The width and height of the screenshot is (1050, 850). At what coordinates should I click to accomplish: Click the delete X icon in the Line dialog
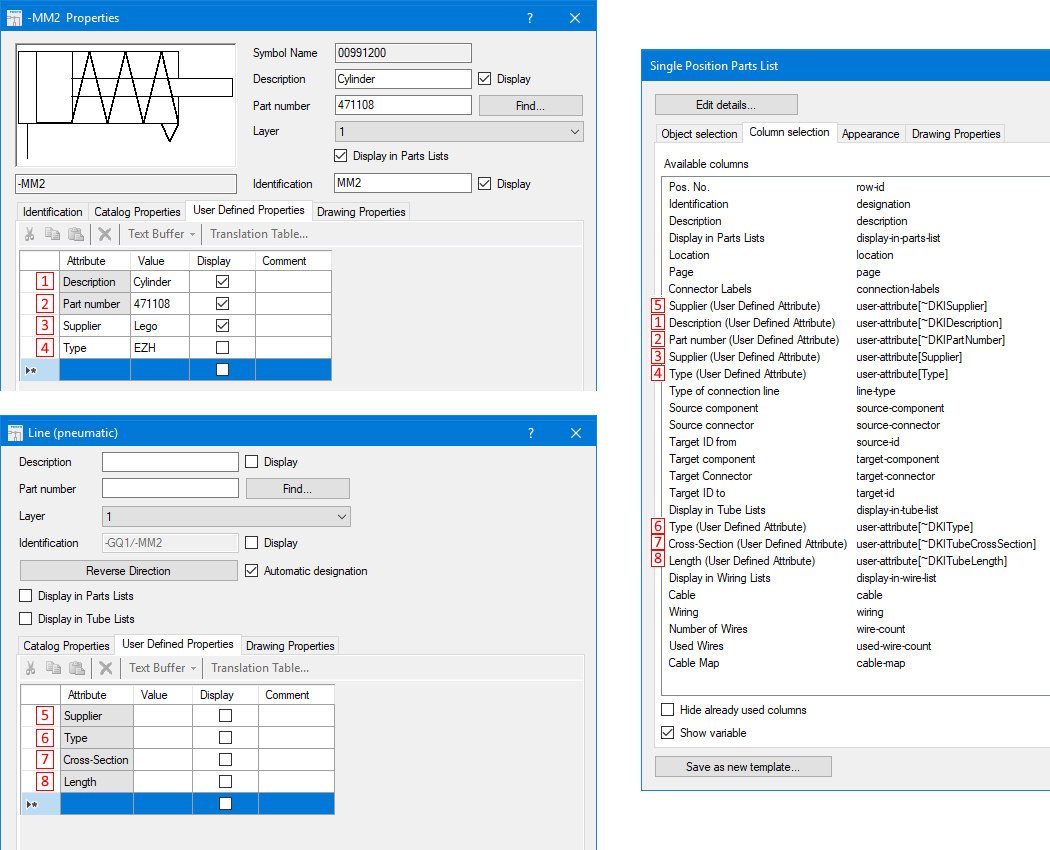(x=104, y=667)
